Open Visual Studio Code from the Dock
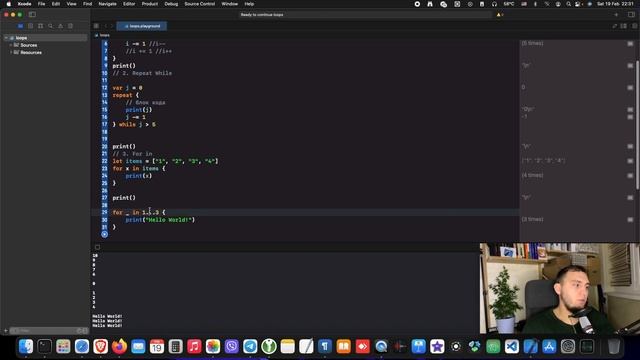 point(512,347)
